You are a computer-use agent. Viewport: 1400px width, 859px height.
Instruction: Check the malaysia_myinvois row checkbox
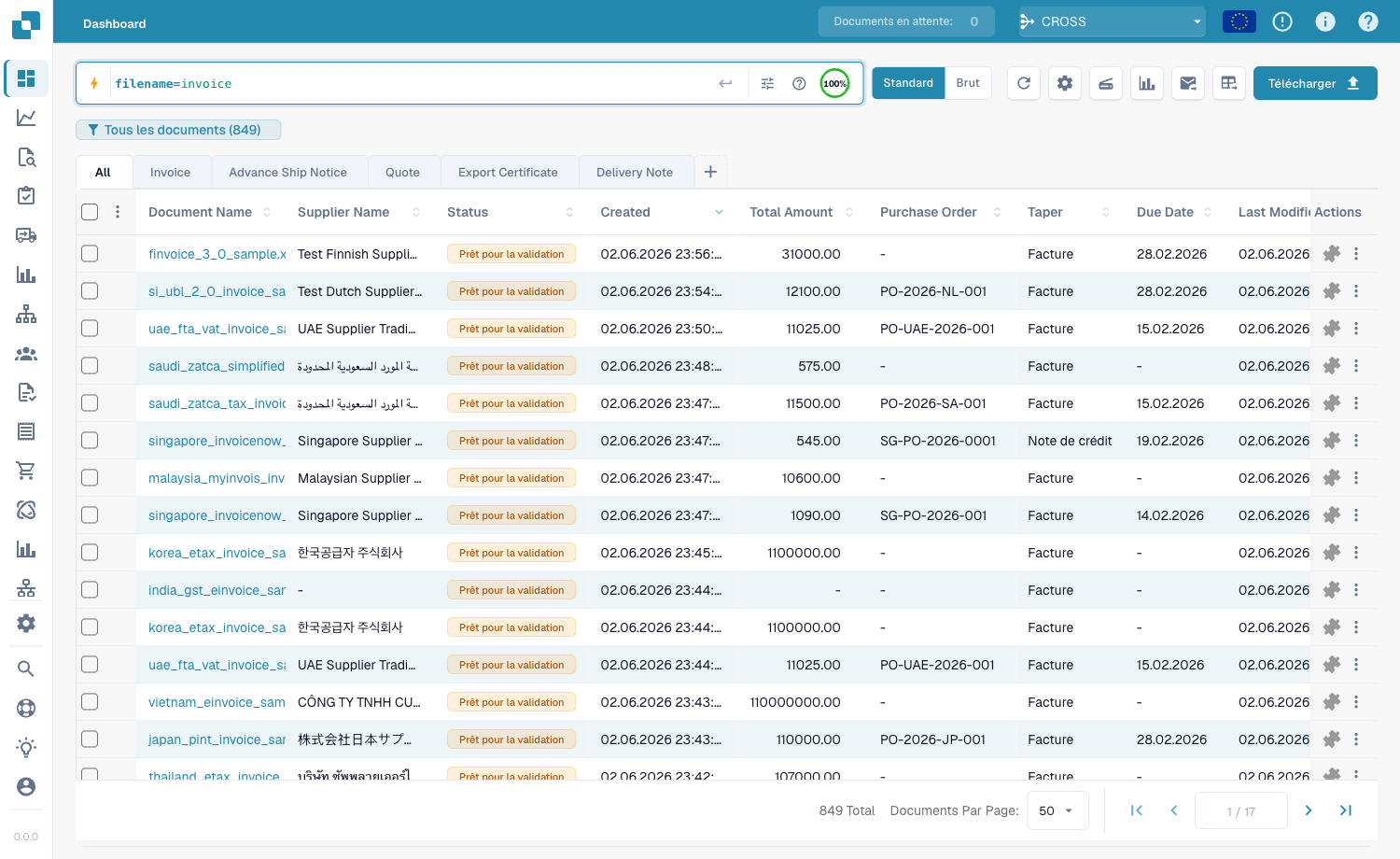coord(90,478)
